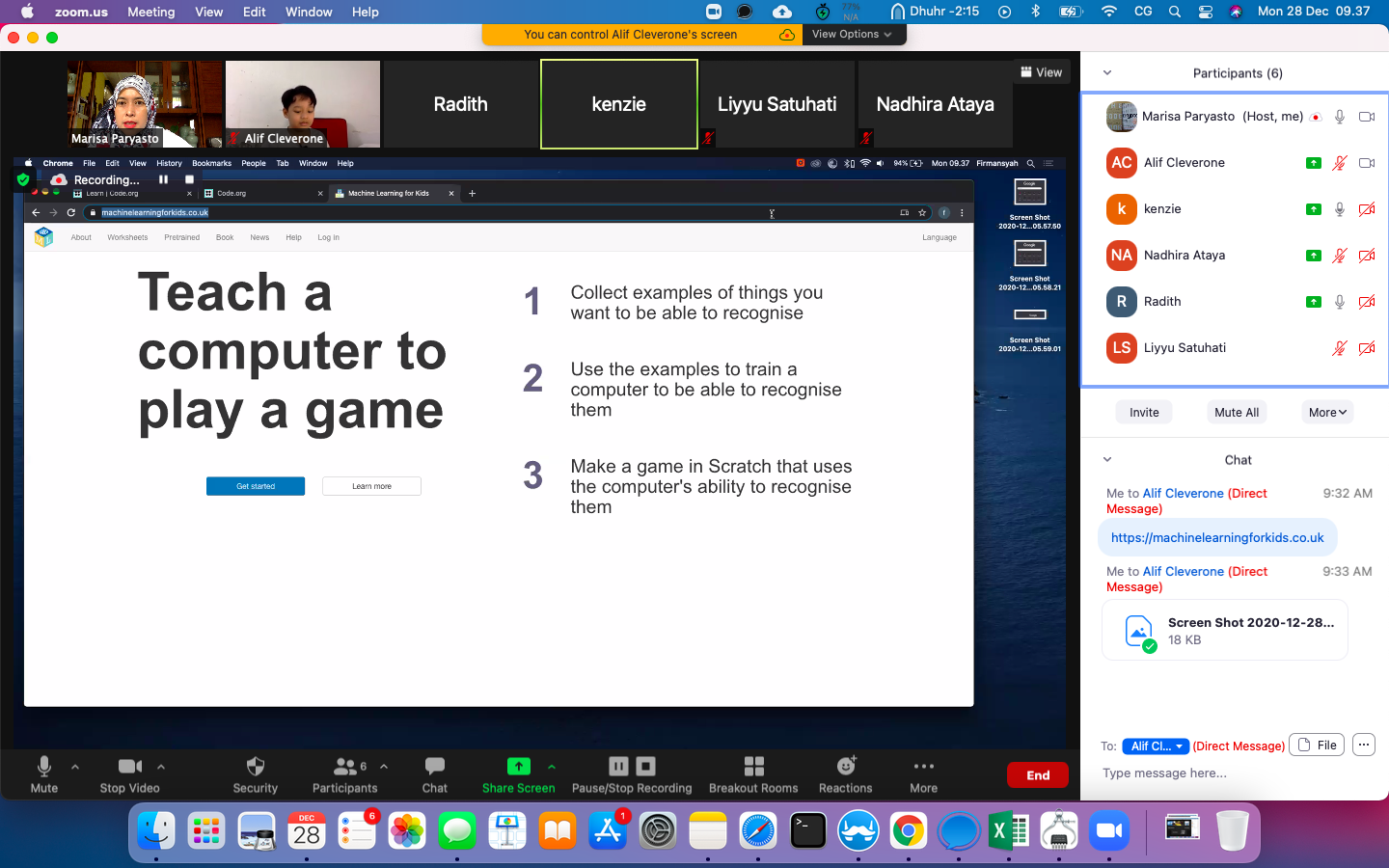
Task: Open Terminal from the Dock
Action: (x=808, y=830)
